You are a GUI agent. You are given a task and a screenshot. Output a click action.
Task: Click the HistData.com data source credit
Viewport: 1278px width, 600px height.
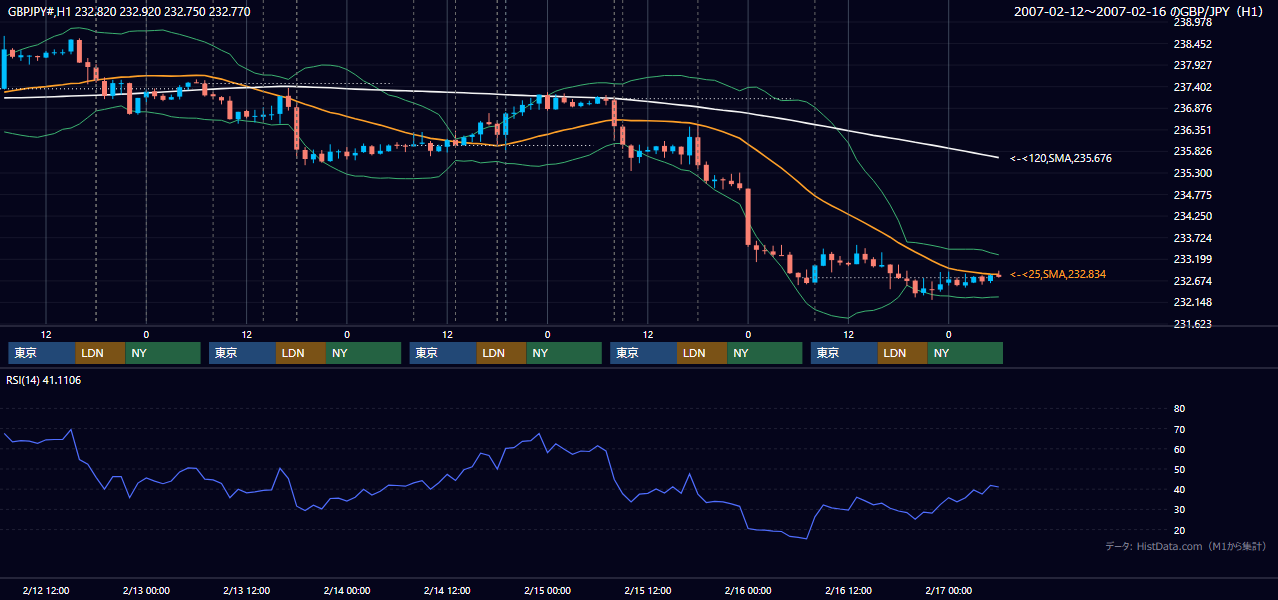(1186, 547)
